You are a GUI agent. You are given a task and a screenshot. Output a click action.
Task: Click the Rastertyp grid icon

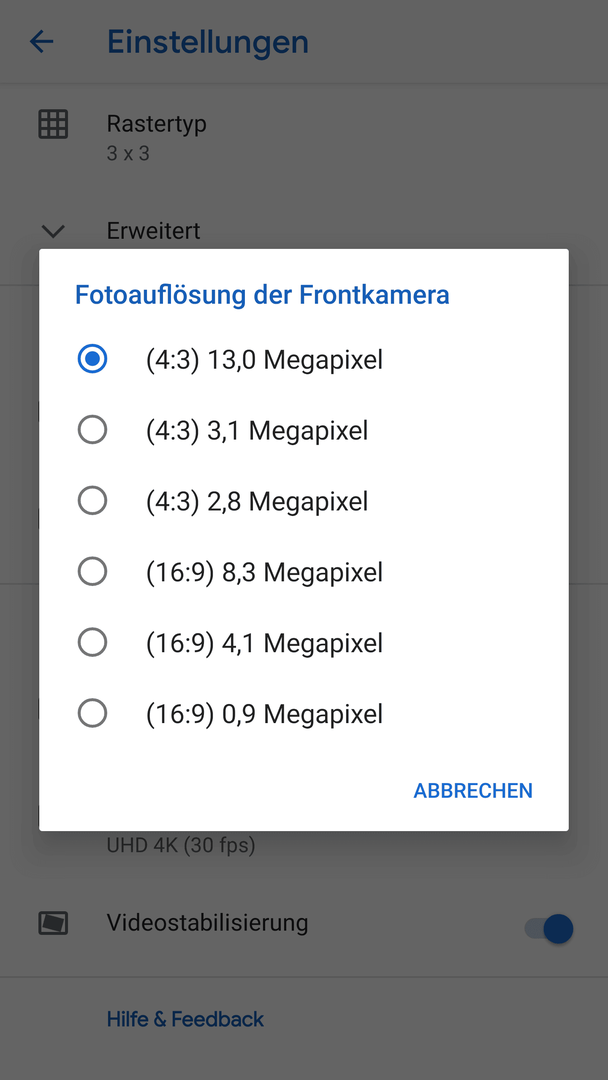coord(53,125)
